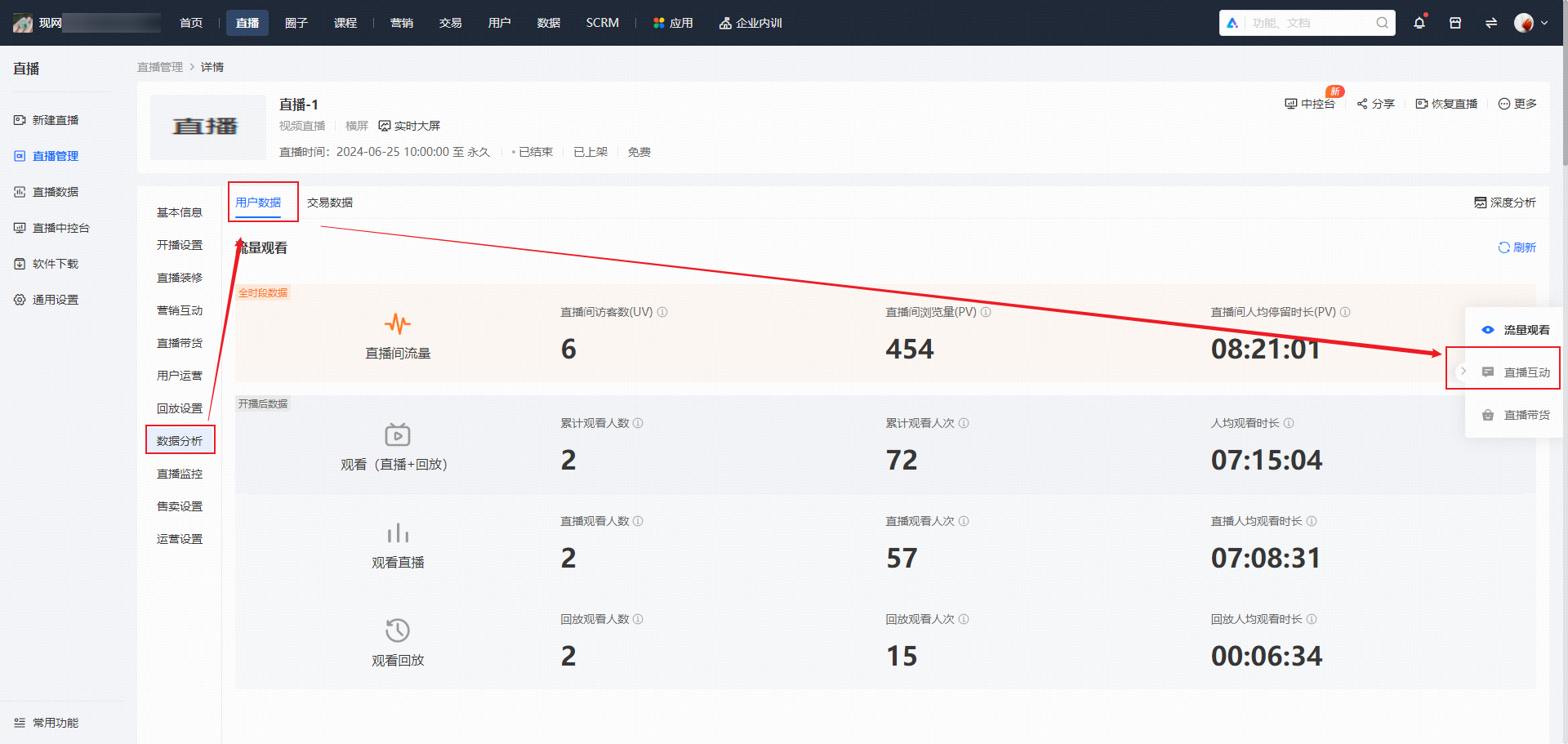This screenshot has width=1568, height=744.
Task: Open the 更多 more options menu
Action: click(x=1517, y=104)
